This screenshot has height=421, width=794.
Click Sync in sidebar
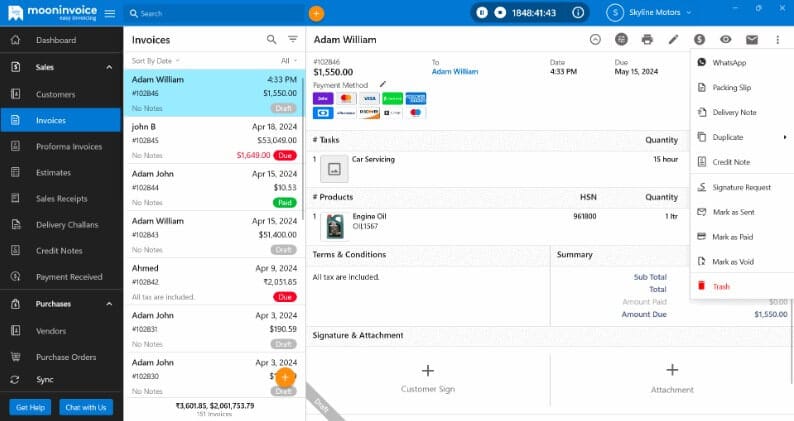point(61,379)
